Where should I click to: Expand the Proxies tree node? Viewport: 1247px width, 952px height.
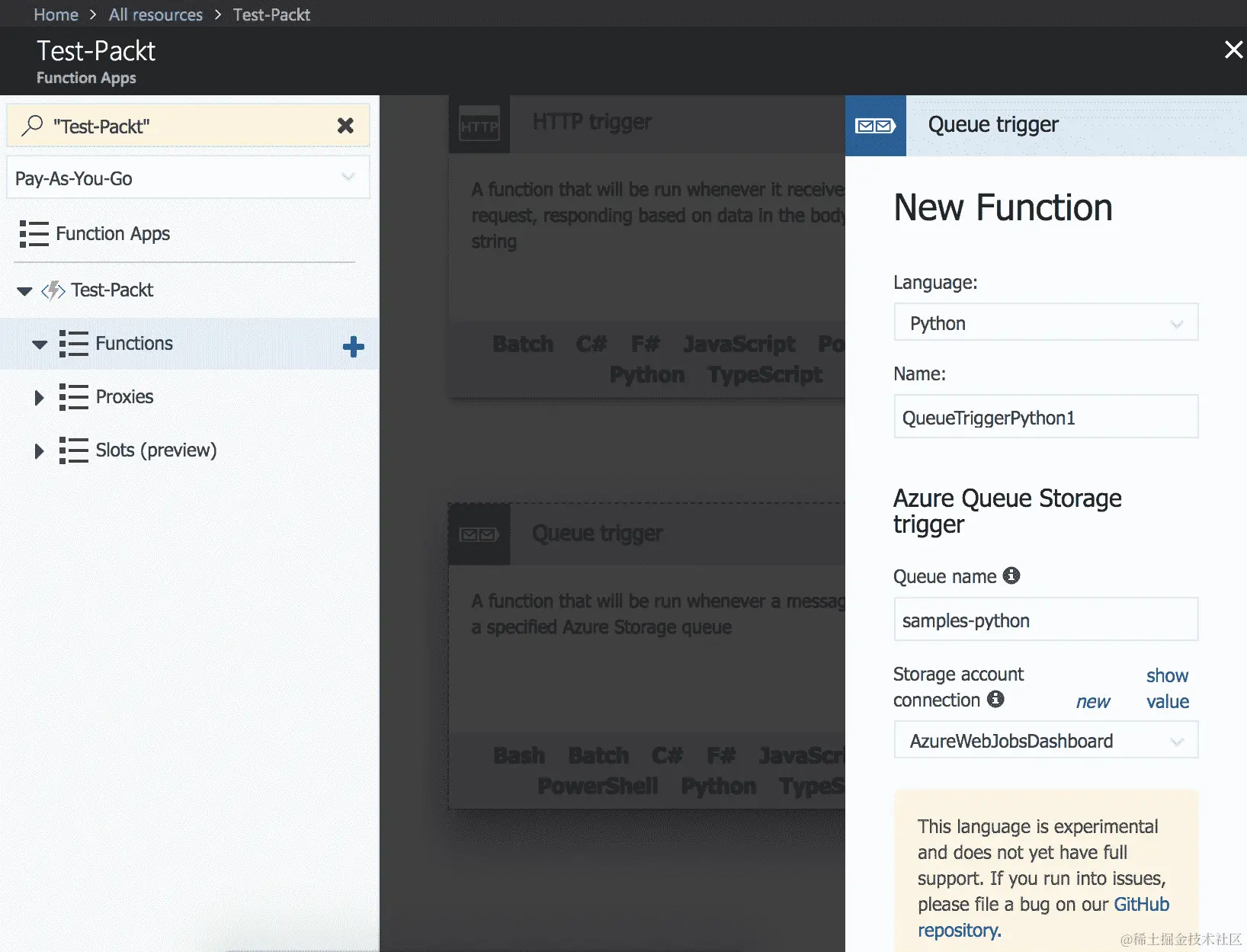click(x=39, y=397)
